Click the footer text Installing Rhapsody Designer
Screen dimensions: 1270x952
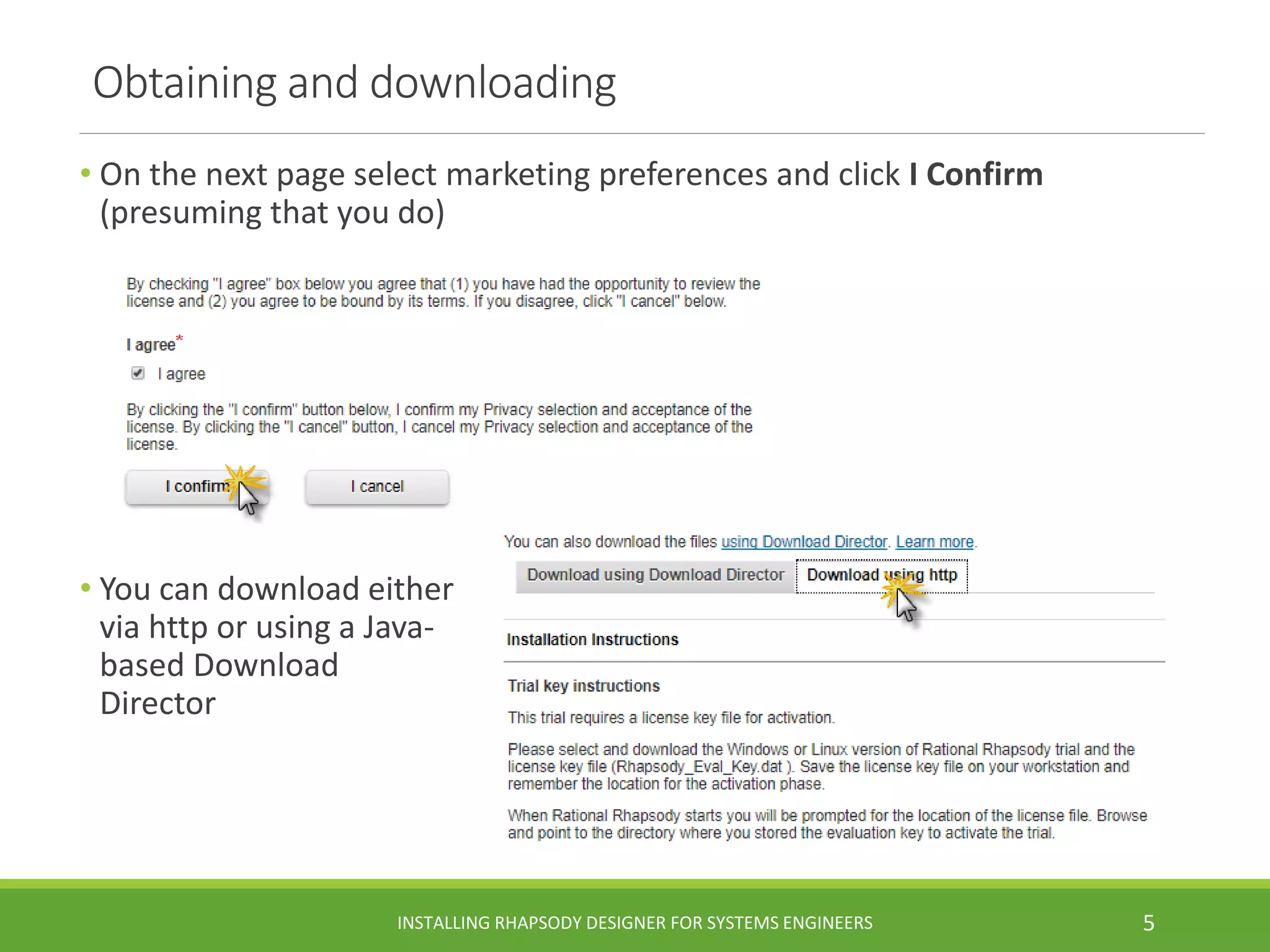(x=635, y=923)
